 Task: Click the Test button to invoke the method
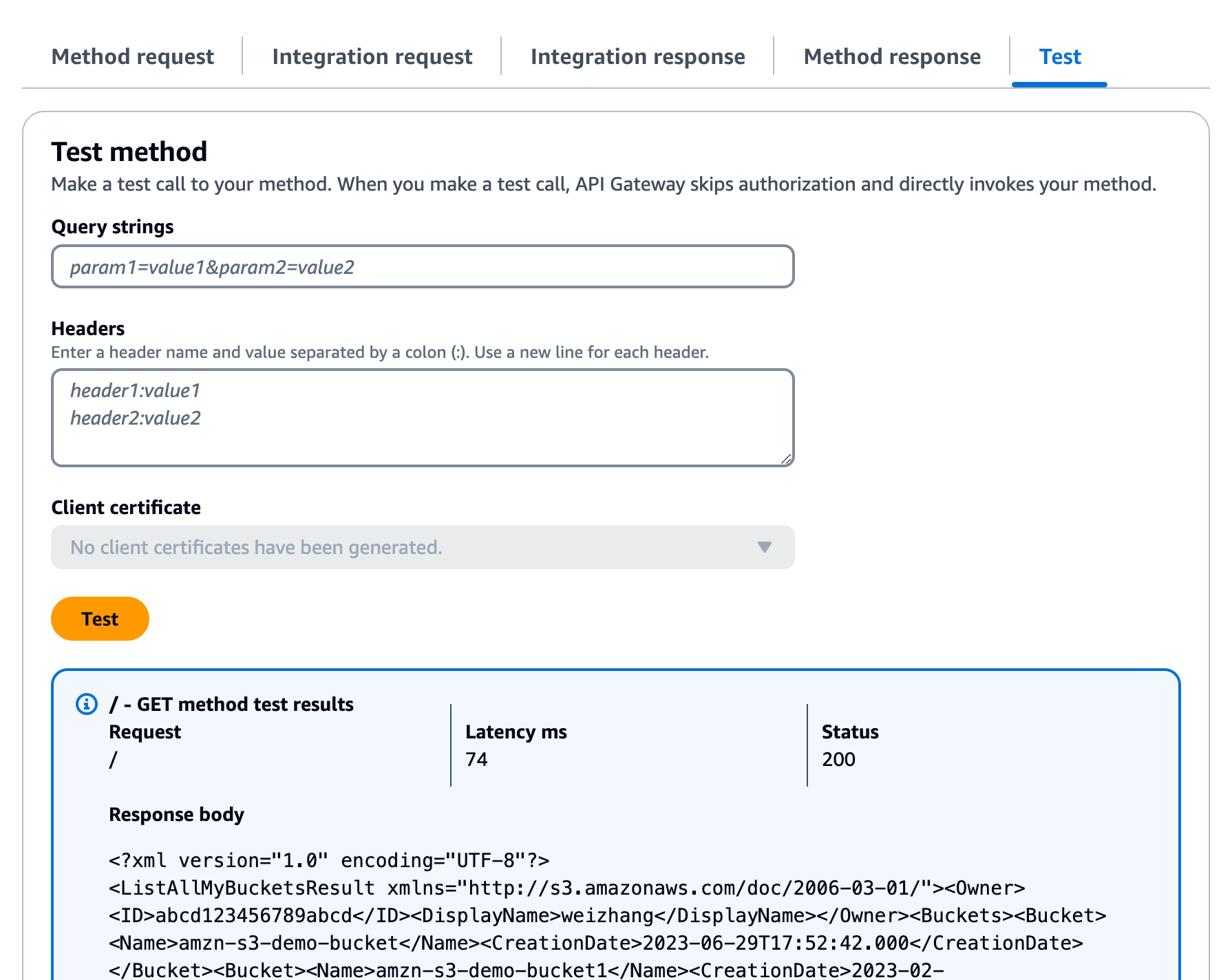(100, 619)
